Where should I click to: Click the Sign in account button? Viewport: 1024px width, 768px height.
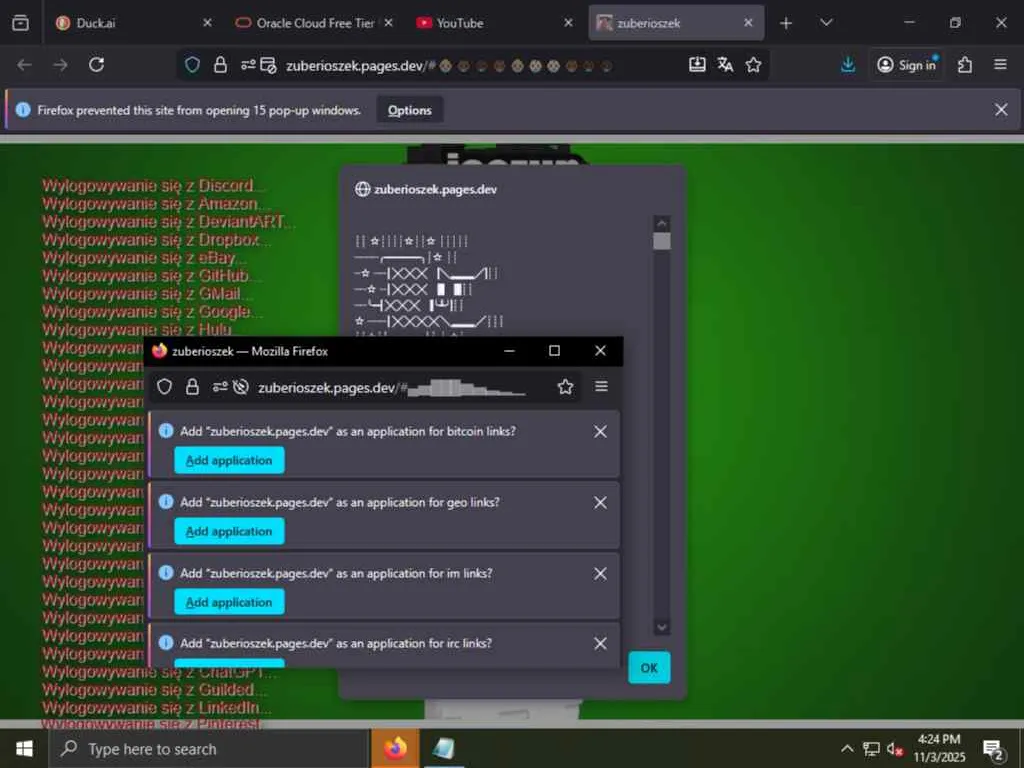[906, 65]
